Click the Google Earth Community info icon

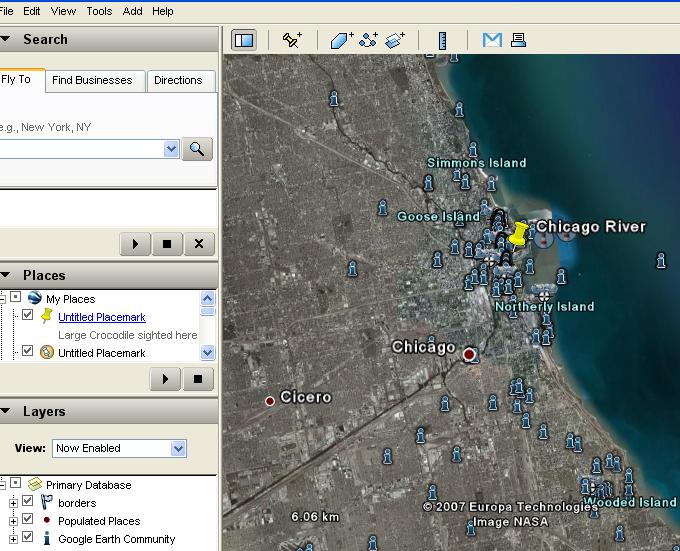pos(47,538)
